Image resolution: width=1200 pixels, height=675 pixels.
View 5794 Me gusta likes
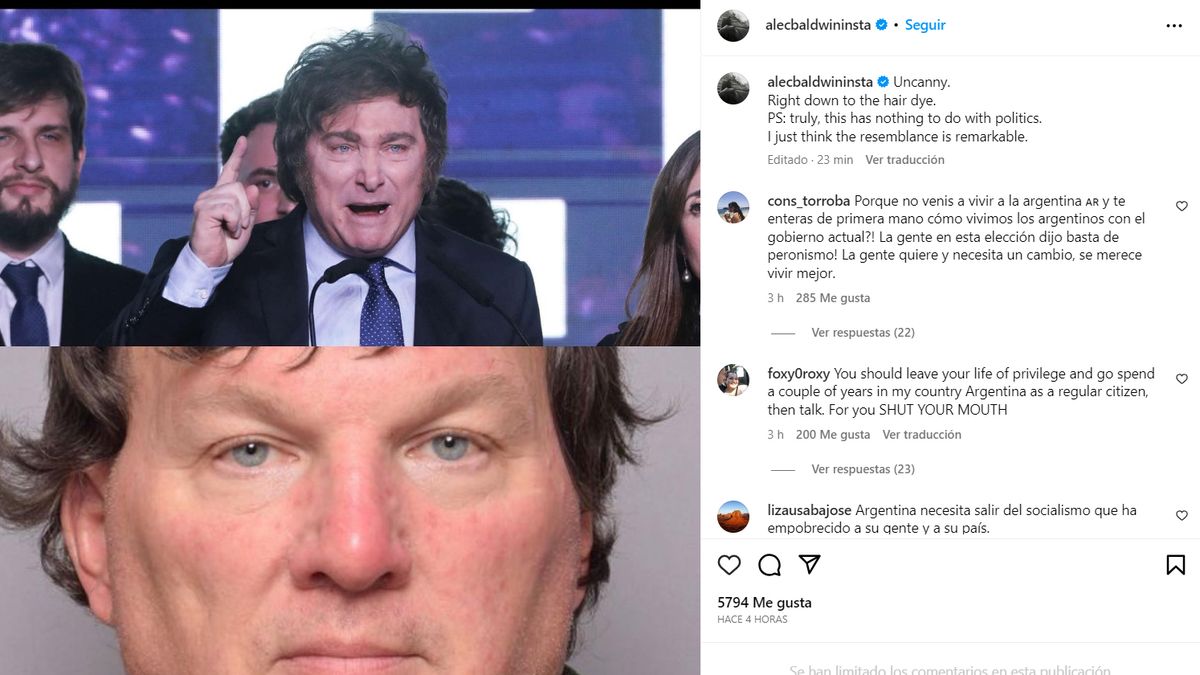pyautogui.click(x=765, y=603)
